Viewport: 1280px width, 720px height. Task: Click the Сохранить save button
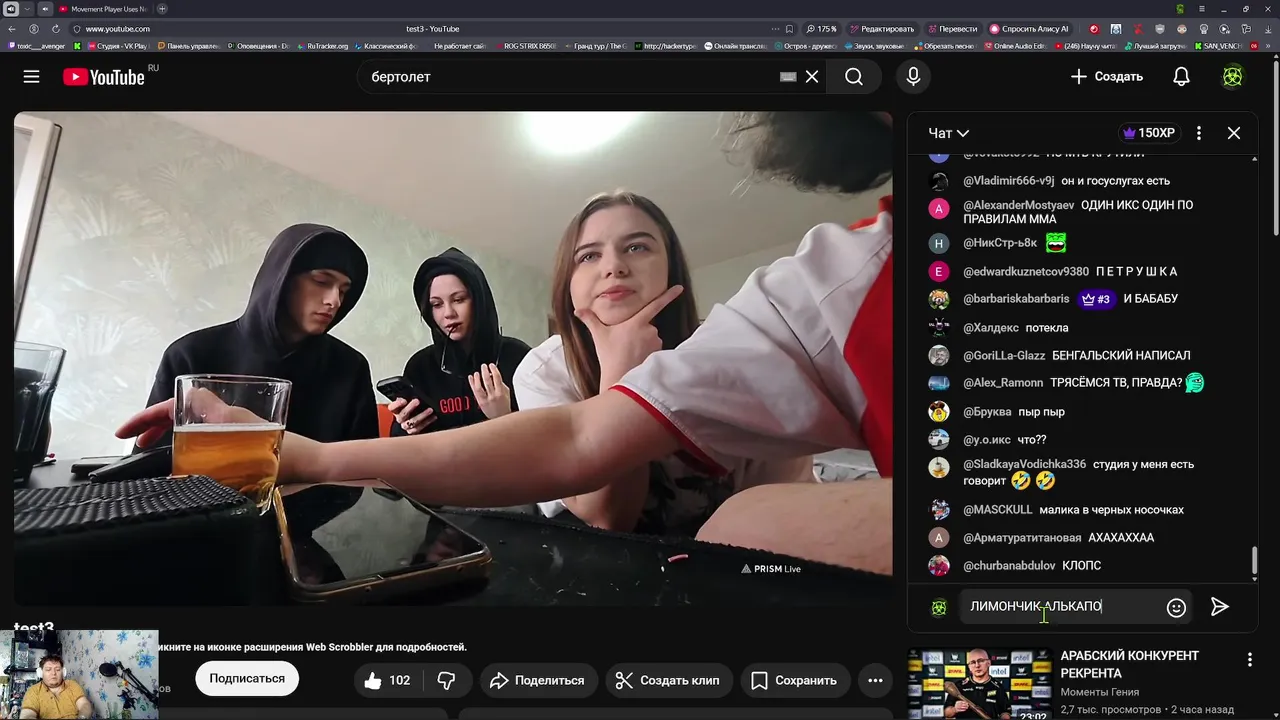[x=794, y=680]
